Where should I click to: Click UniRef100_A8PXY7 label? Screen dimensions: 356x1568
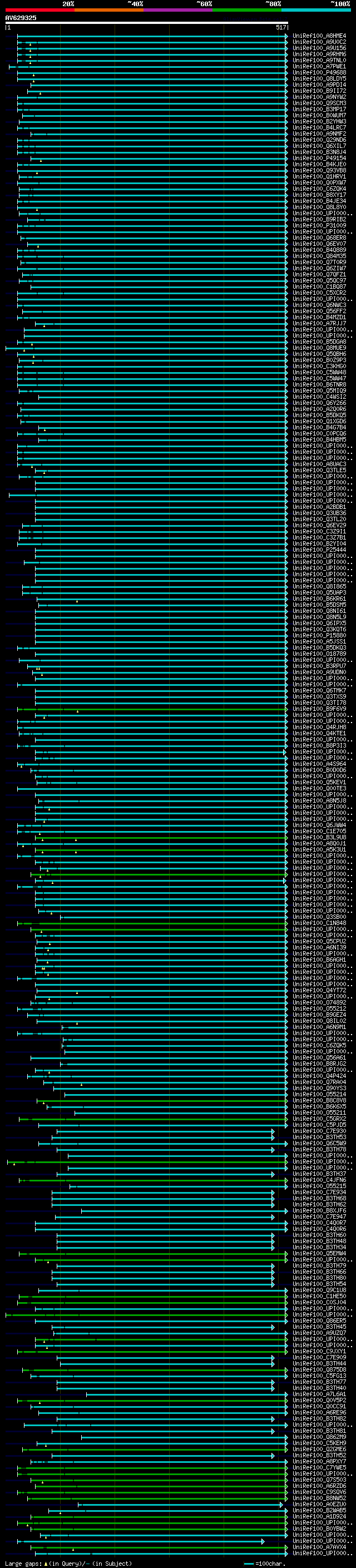[319, 1461]
